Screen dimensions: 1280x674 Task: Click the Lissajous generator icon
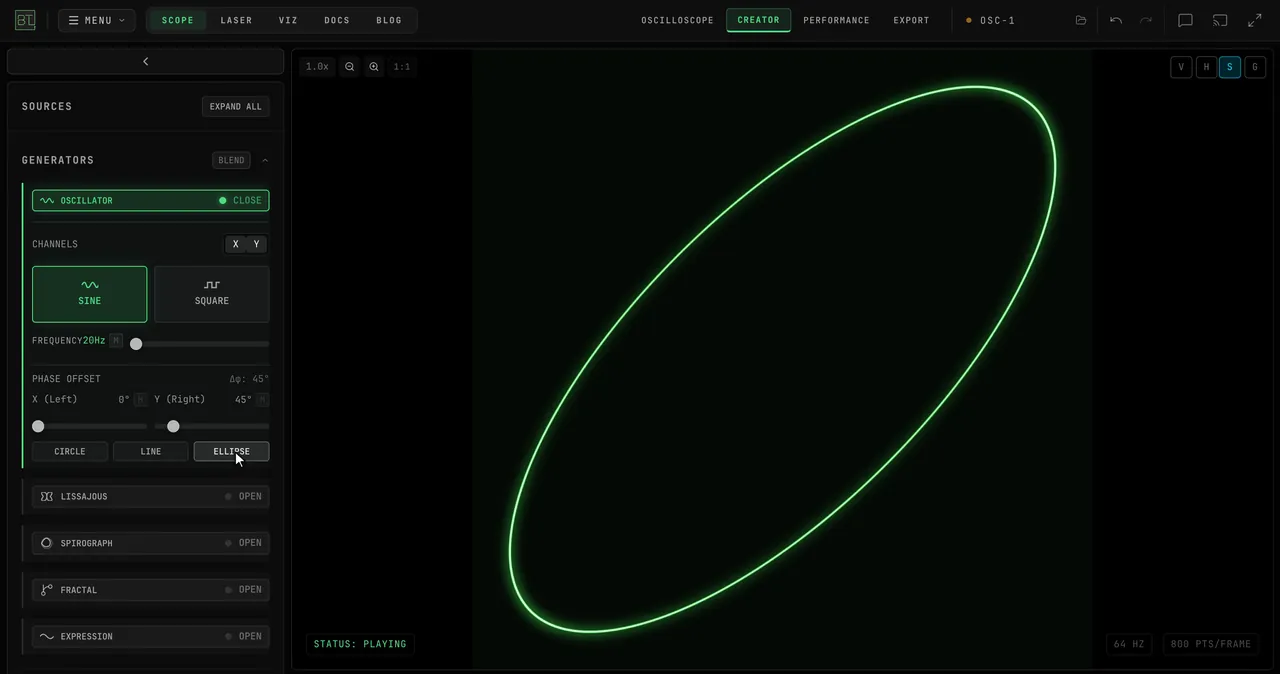tap(47, 496)
